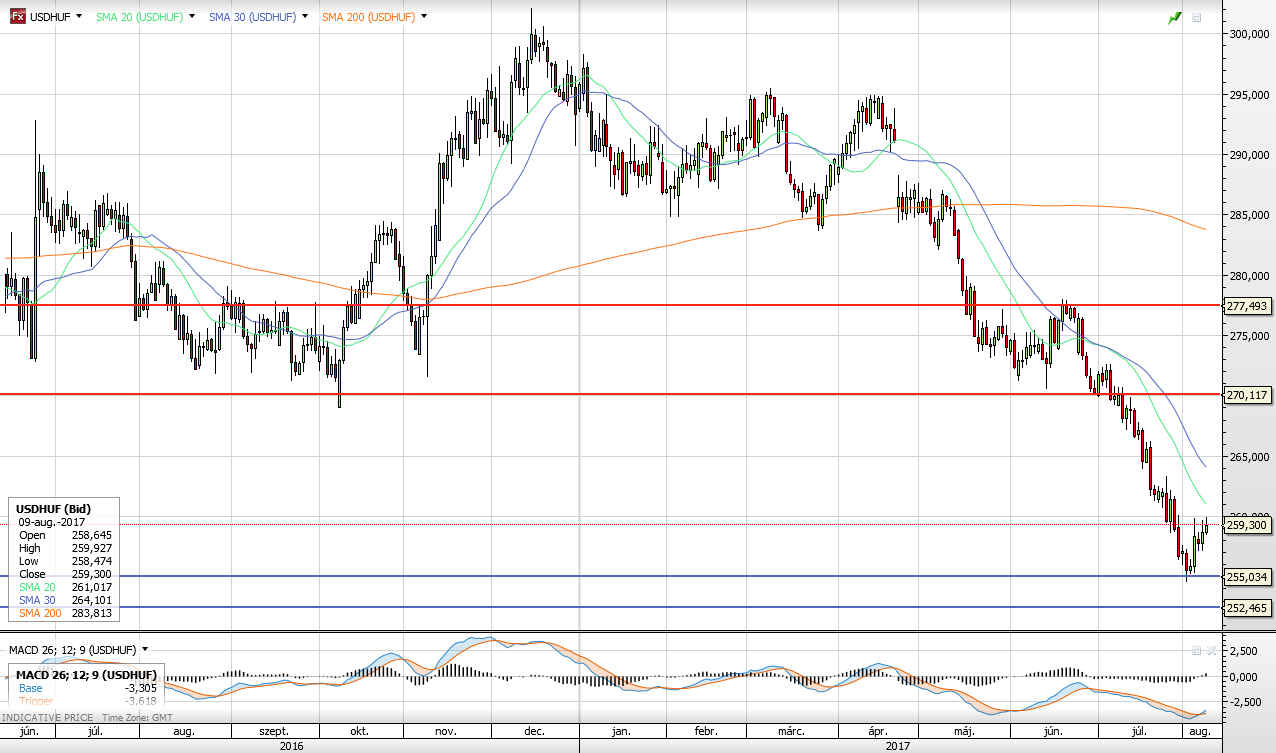This screenshot has height=753, width=1276.
Task: Open the USDHUF instrument dropdown
Action: pos(81,17)
